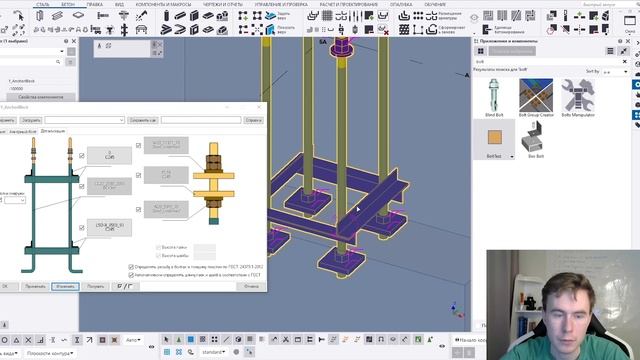The width and height of the screenshot is (640, 360).
Task: Select the strip footing tool icon
Action: tap(222, 30)
